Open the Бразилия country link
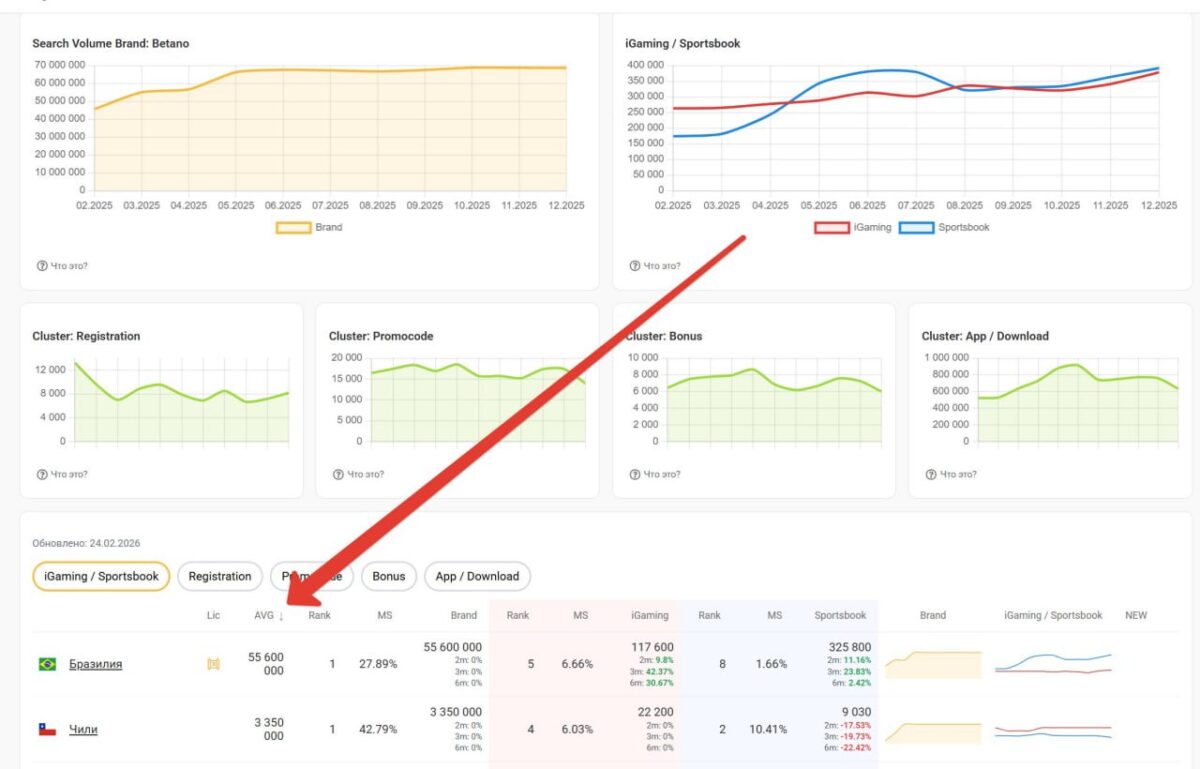1200x769 pixels. 95,664
